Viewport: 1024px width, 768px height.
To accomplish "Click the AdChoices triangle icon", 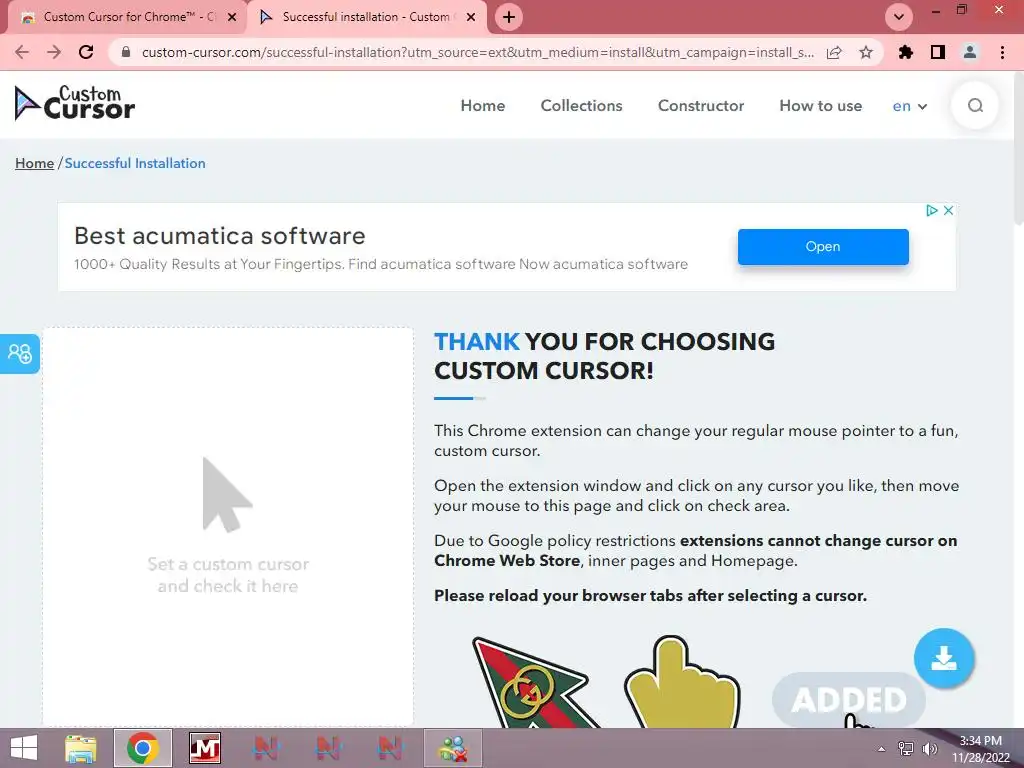I will pyautogui.click(x=932, y=210).
